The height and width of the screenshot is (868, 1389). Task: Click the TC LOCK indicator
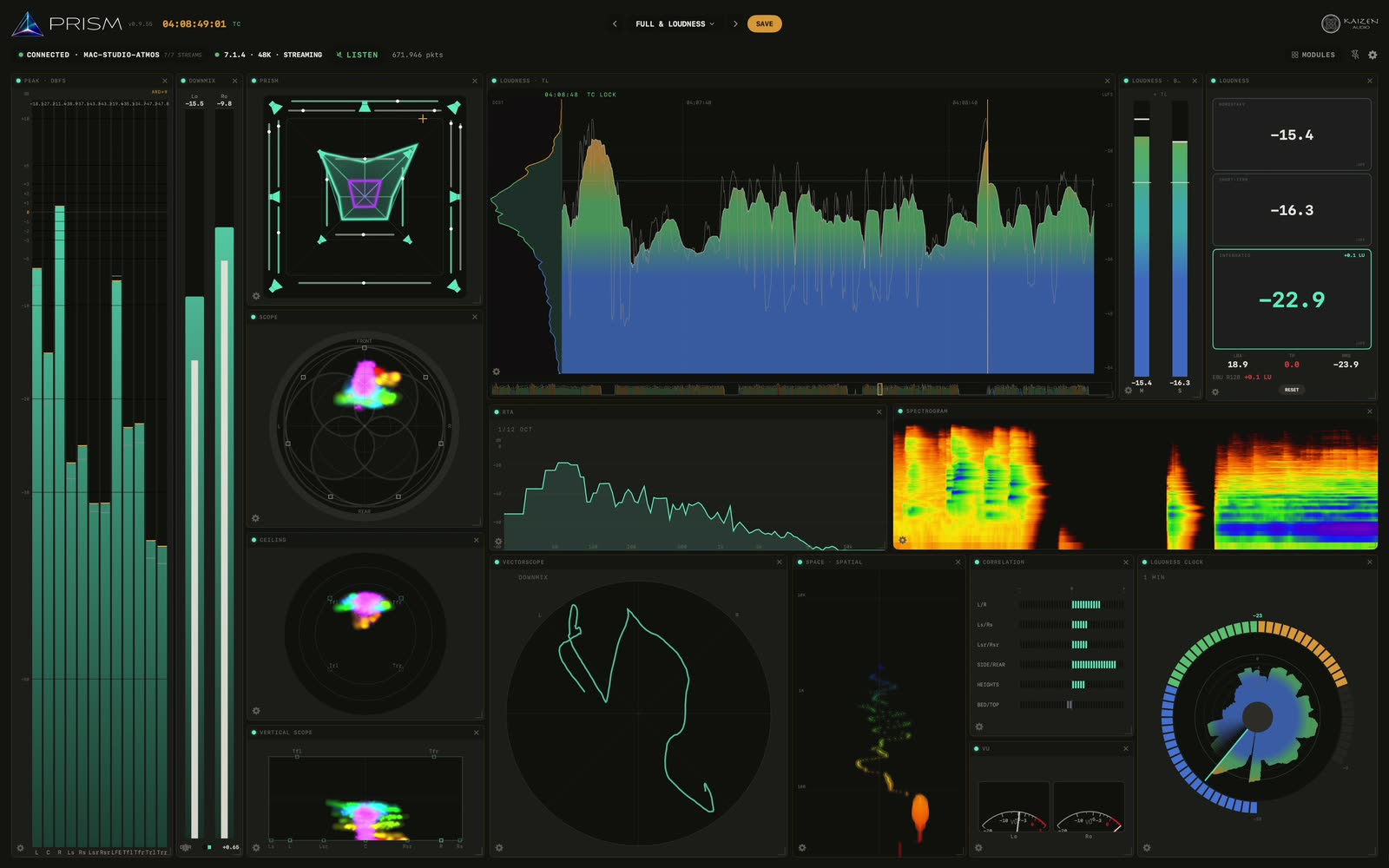[602, 95]
